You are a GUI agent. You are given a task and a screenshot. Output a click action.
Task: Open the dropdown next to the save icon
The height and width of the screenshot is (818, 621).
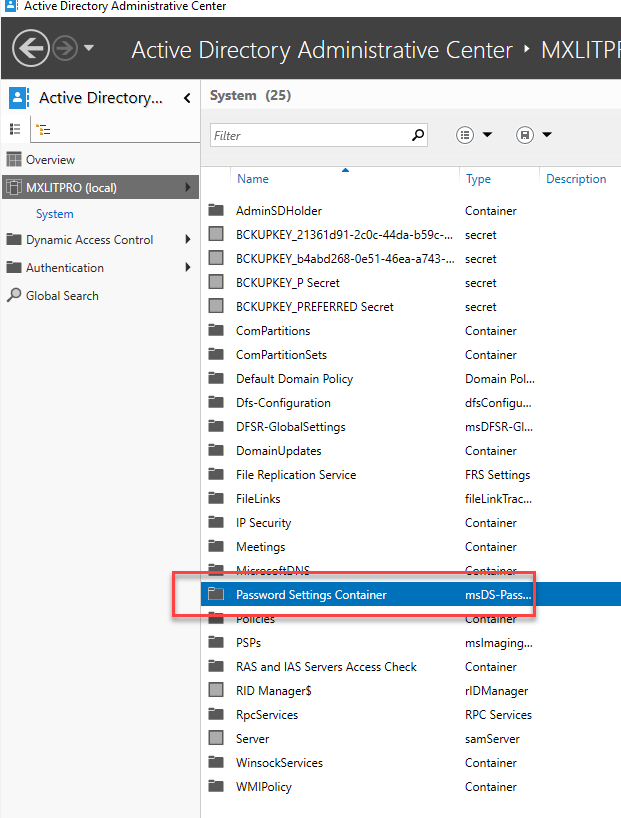point(547,135)
